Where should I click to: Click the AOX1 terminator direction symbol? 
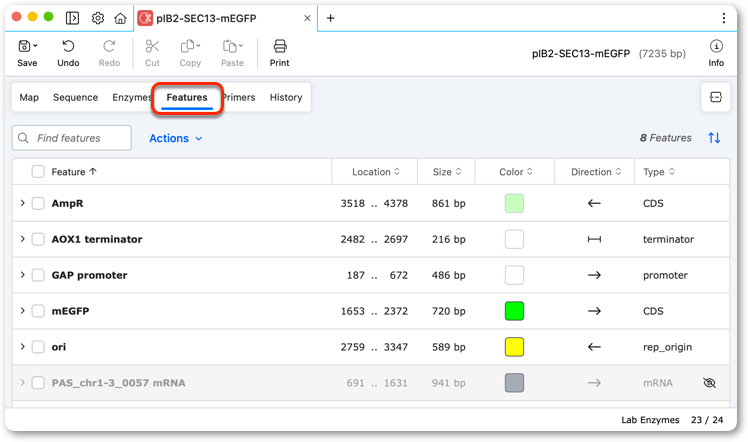pyautogui.click(x=594, y=239)
